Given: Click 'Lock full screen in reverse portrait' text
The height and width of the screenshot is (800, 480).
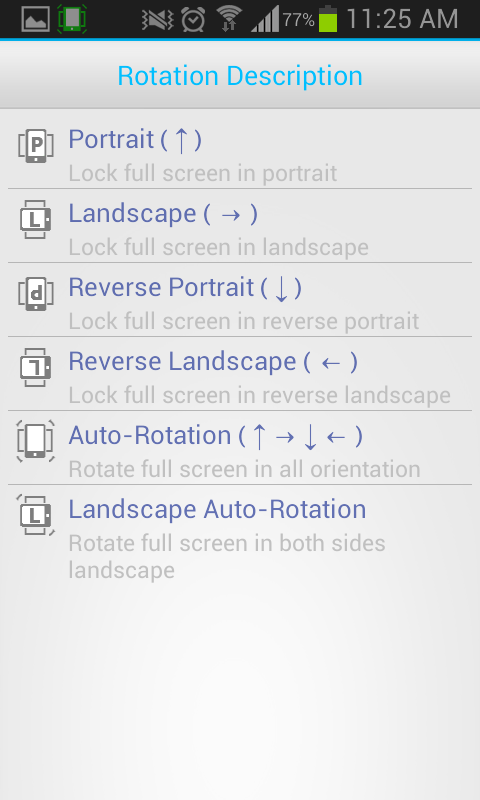Looking at the screenshot, I should (x=244, y=321).
